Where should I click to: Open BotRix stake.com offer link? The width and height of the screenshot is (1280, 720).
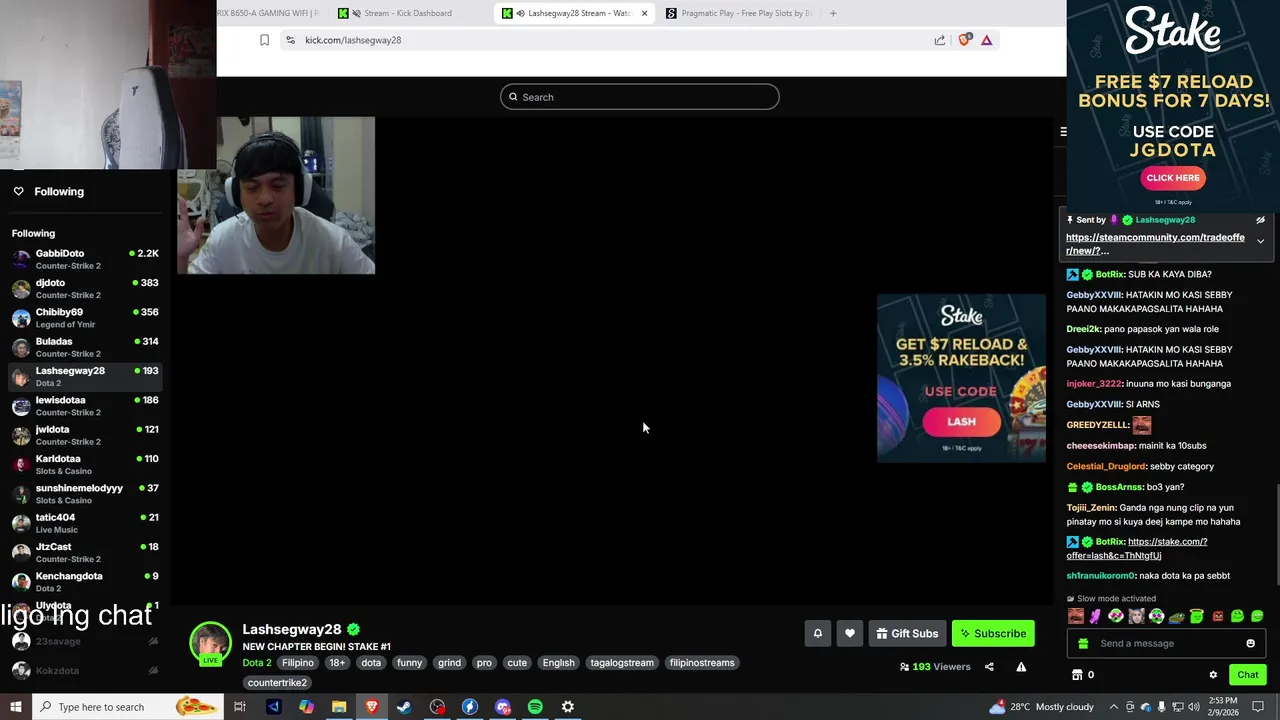(1137, 548)
